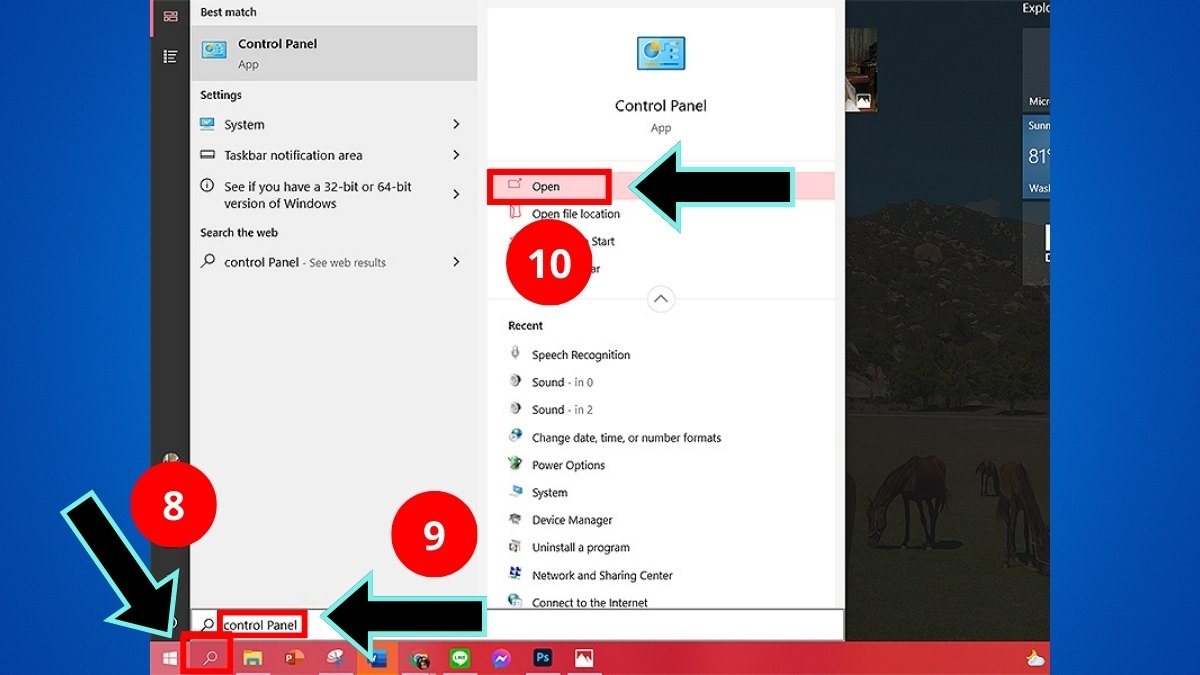Click the info icon beside 32-bit or 64-bit result
Viewport: 1200px width, 675px height.
point(207,186)
